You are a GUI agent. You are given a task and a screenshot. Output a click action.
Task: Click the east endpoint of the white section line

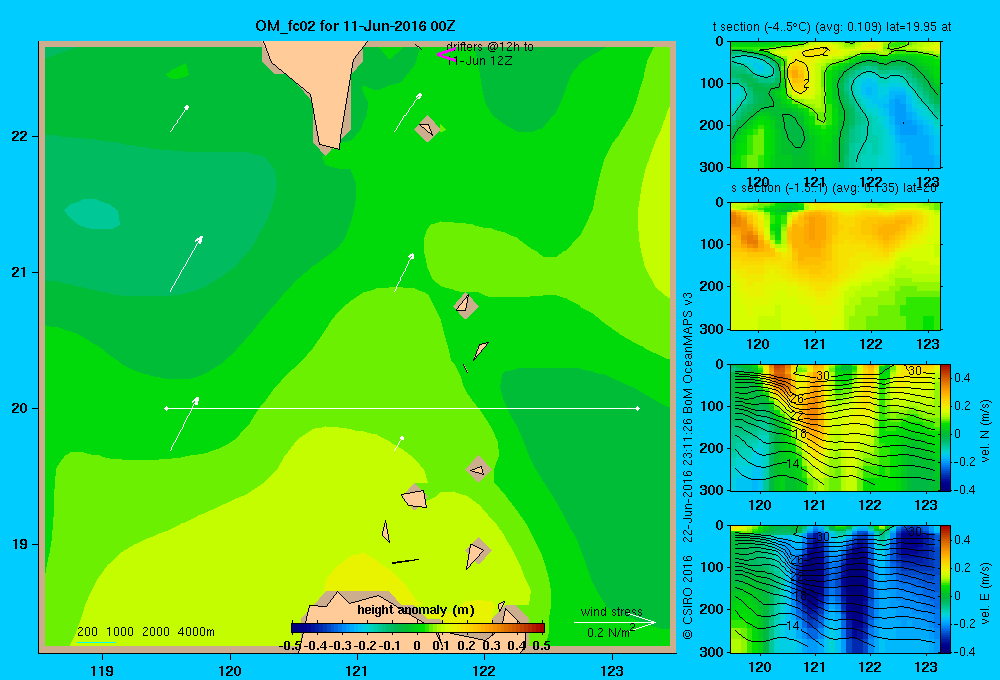(638, 408)
